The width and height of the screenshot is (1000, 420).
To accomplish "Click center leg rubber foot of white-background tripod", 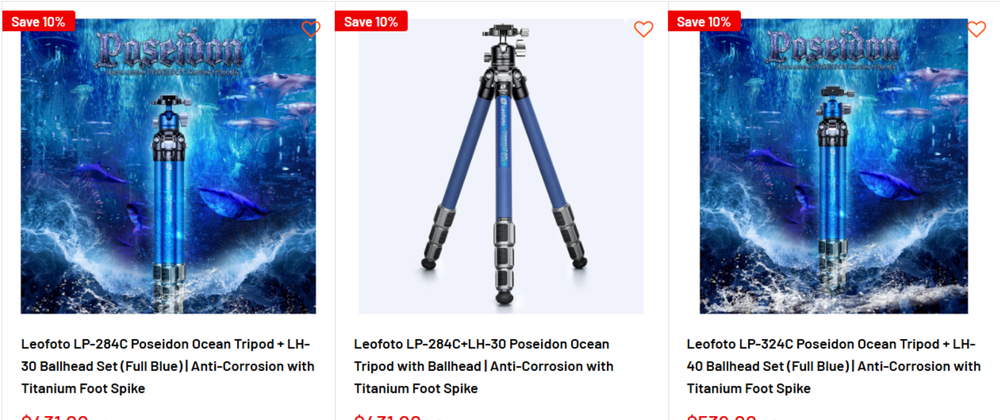I will click(x=504, y=298).
